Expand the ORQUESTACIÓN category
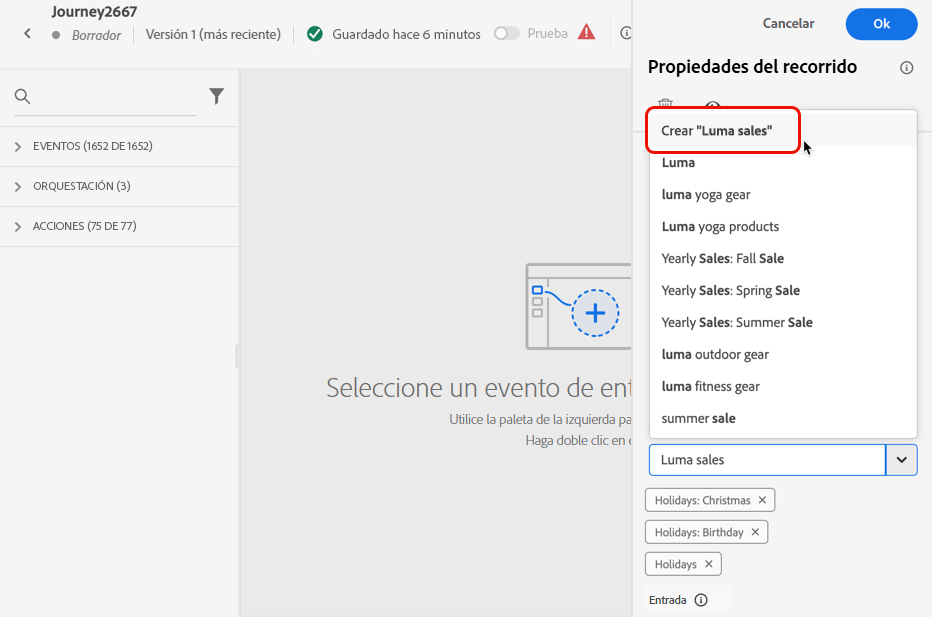Screen dimensions: 932x617 point(119,187)
